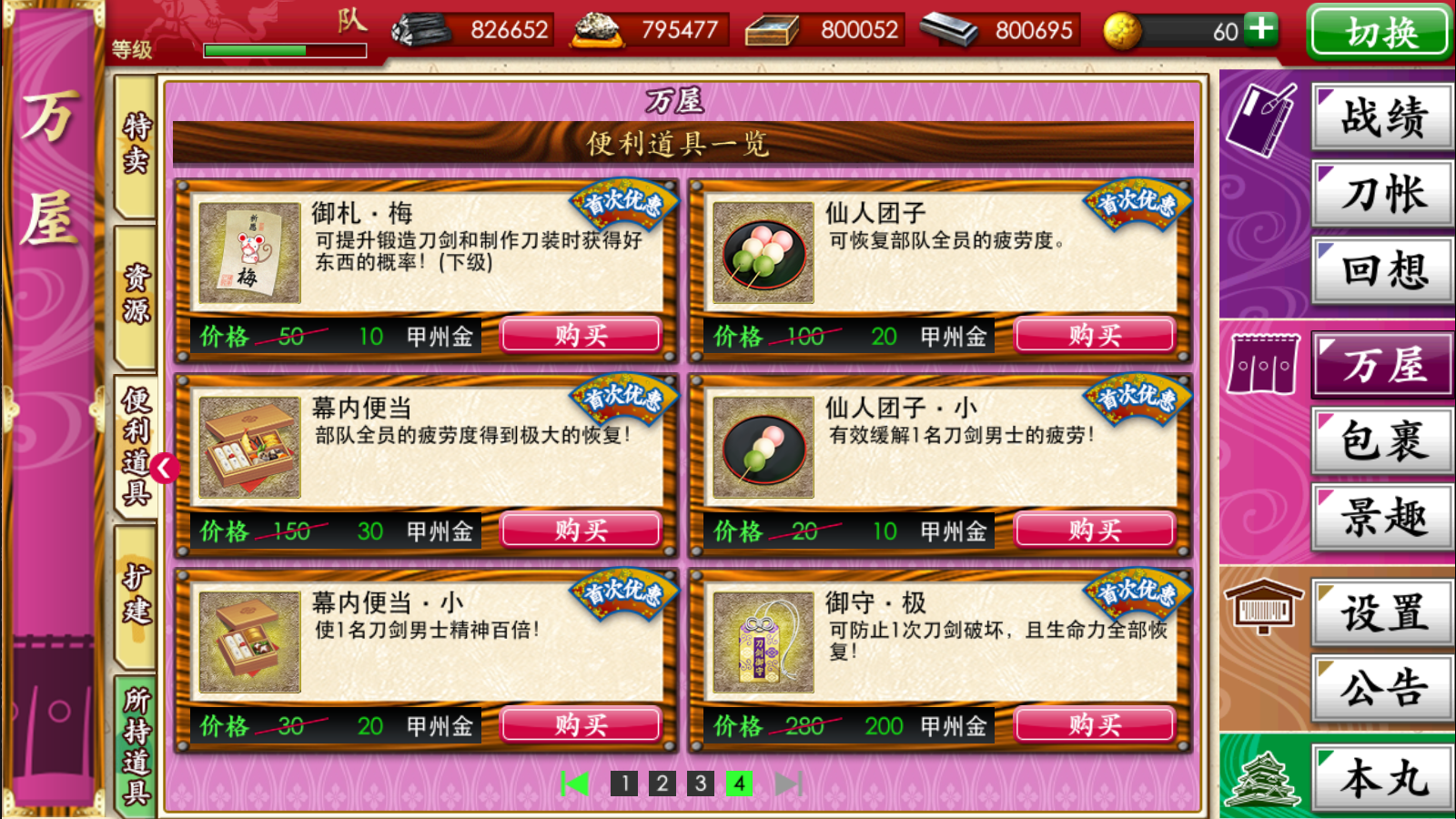Image resolution: width=1456 pixels, height=819 pixels.
Task: Select the 御札・梅 item thumbnail
Action: (249, 252)
